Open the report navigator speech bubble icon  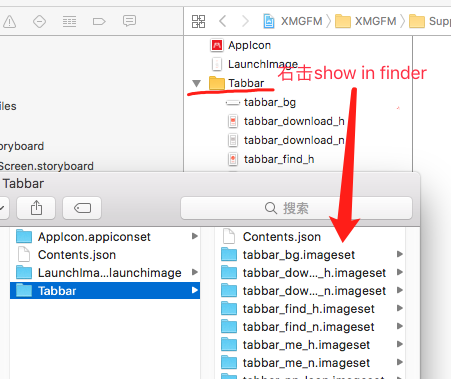[x=129, y=21]
